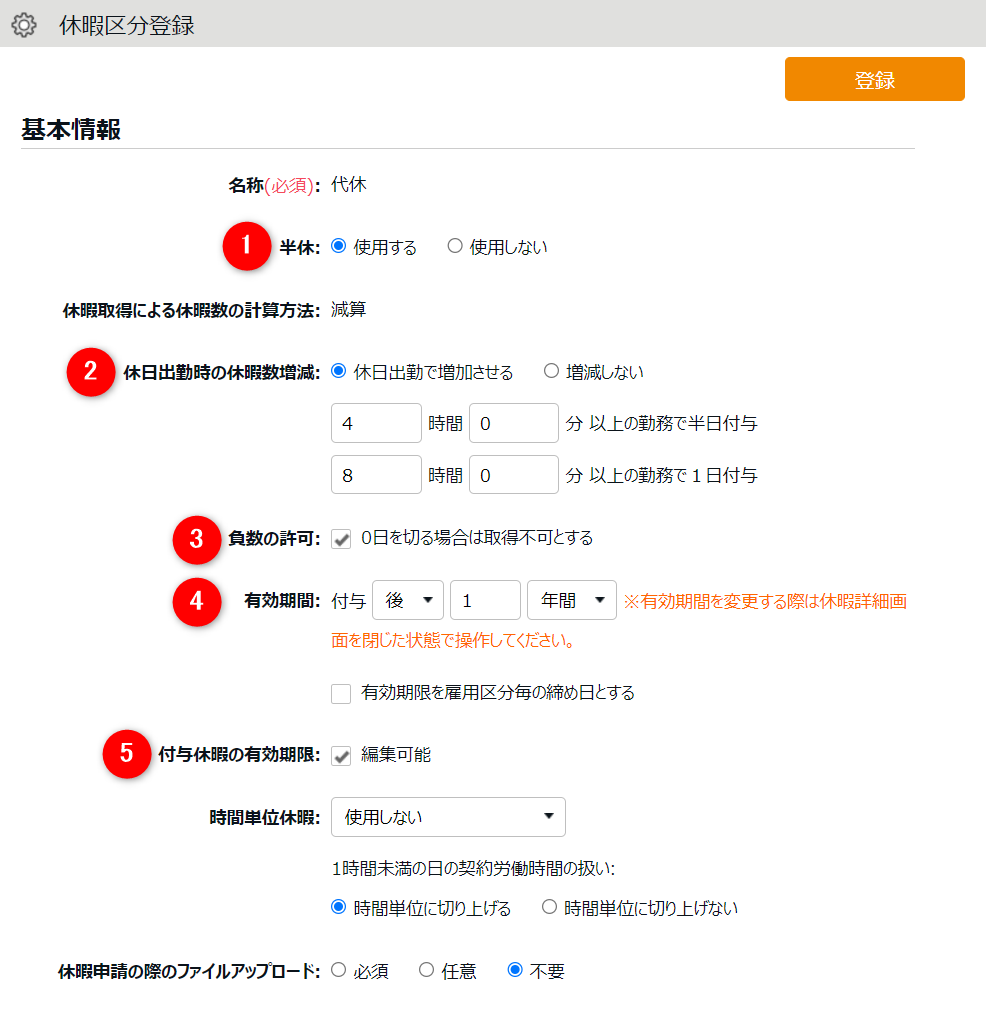The height and width of the screenshot is (1017, 986).
Task: Toggle 0日を切る場合は取得不可とする checkbox
Action: tap(342, 539)
